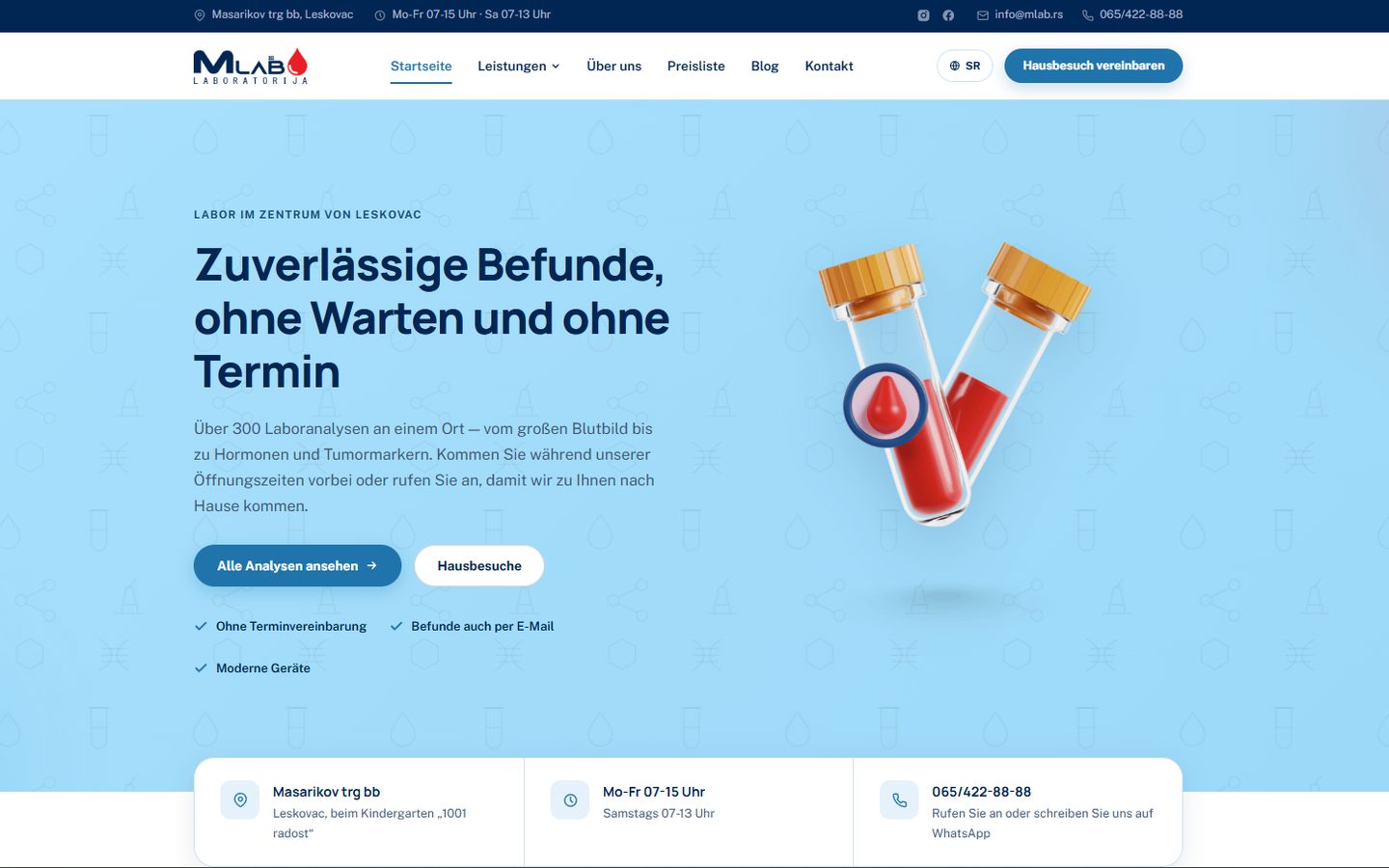Click the Zuverlässige Befunde headline
The image size is (1389, 868).
[431, 318]
